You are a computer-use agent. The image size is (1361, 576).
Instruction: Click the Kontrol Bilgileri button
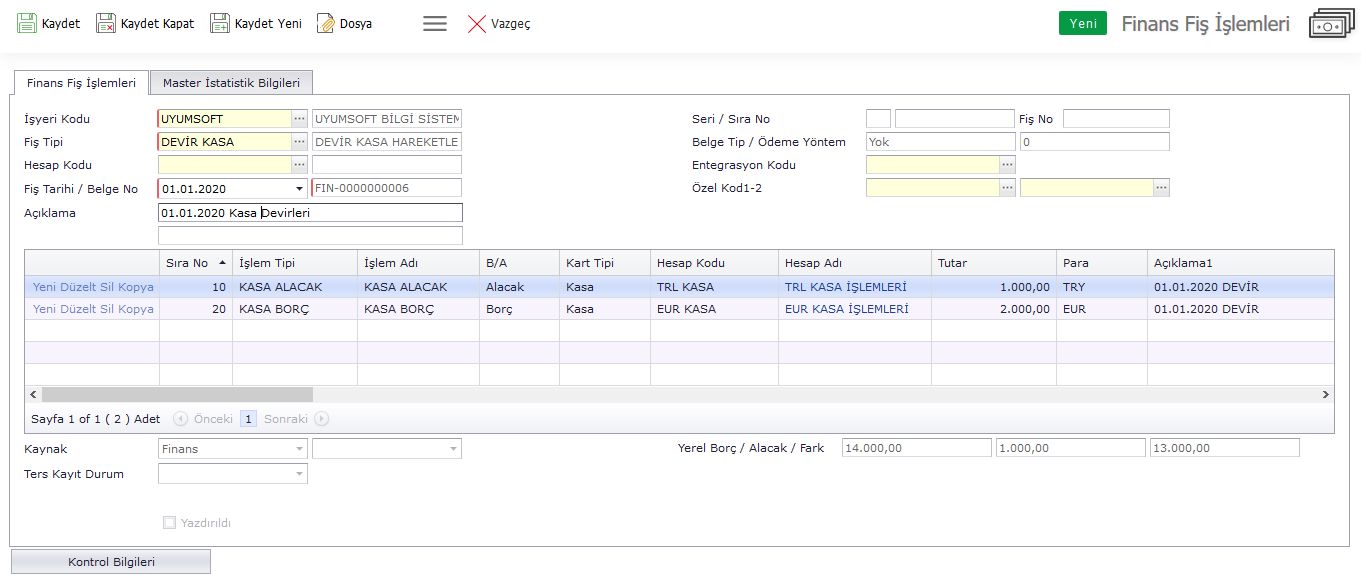111,562
